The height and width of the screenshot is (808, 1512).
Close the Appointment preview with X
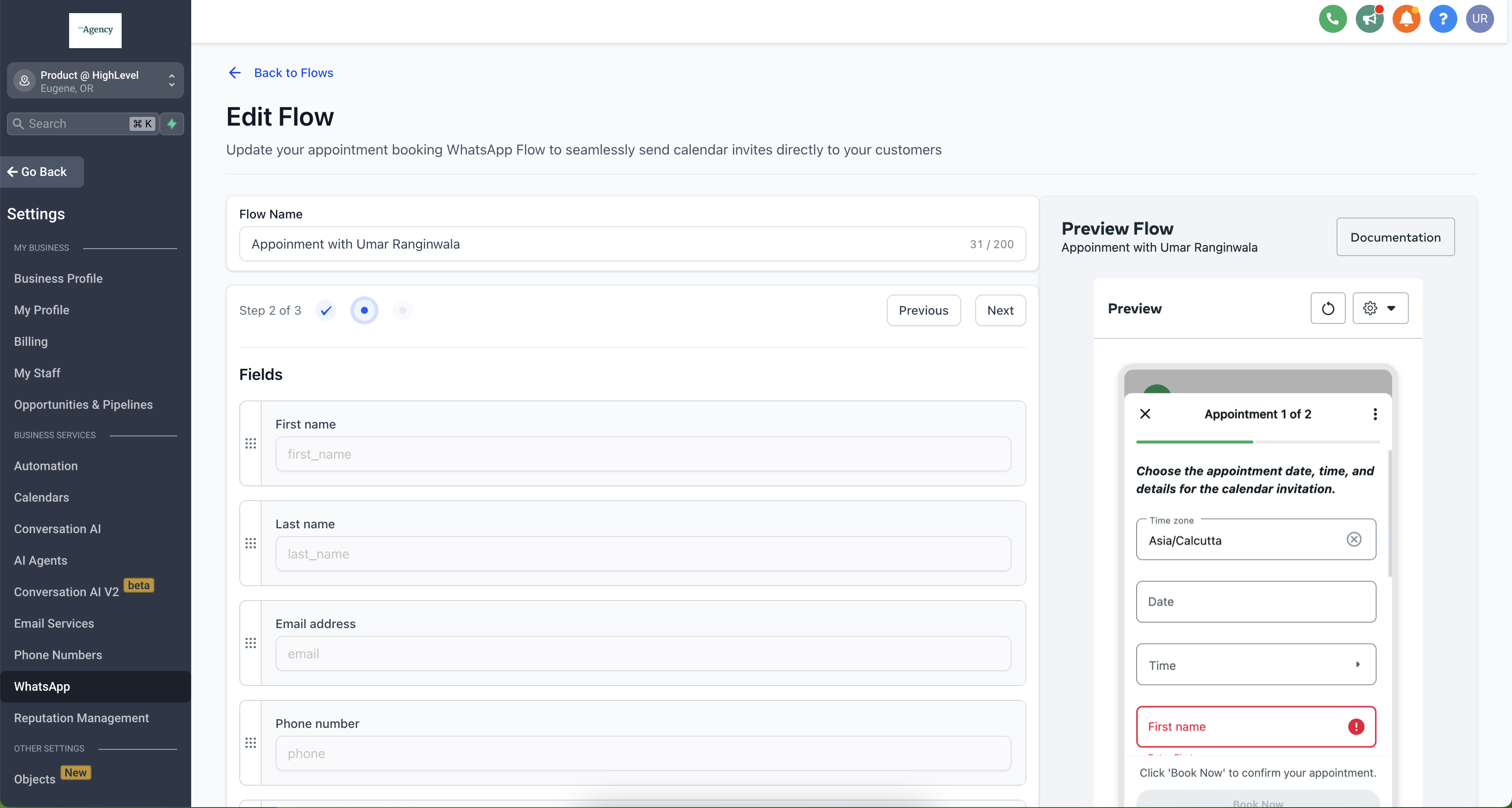(1144, 414)
